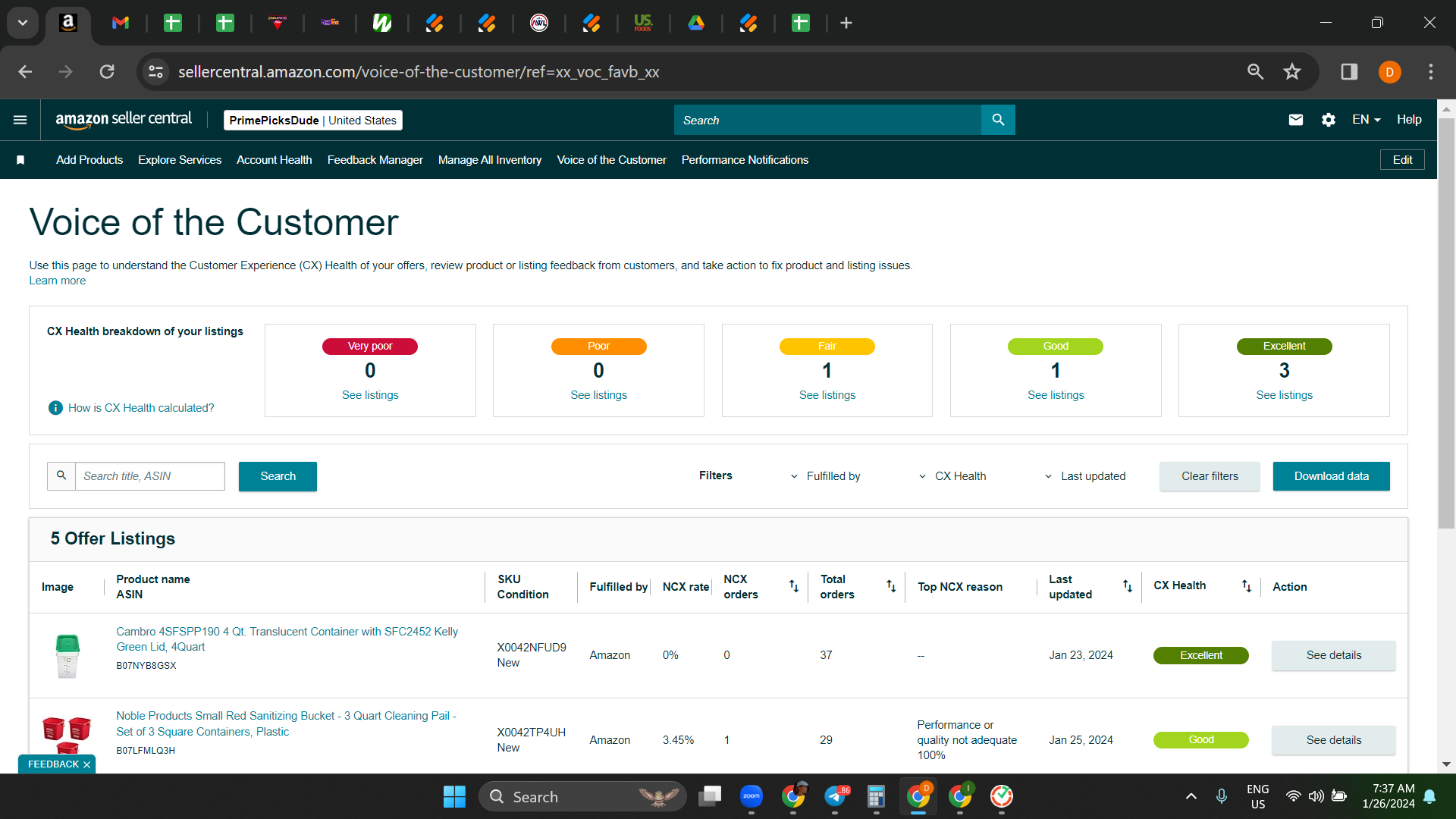The width and height of the screenshot is (1456, 819).
Task: Click the browser address bar URL
Action: click(x=419, y=72)
